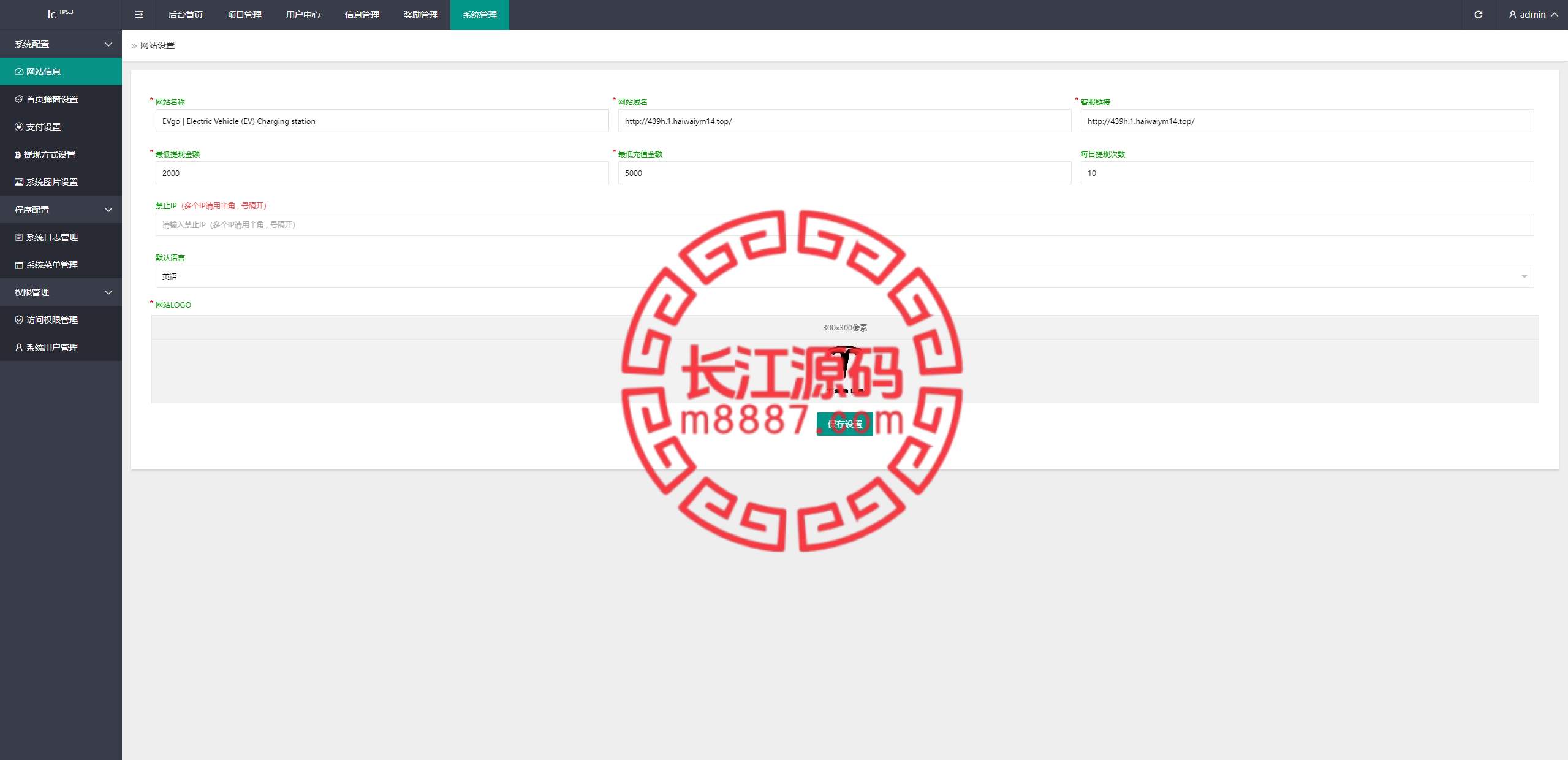Open 首页弹窗设置 in the sidebar
1568x760 pixels.
pos(61,99)
